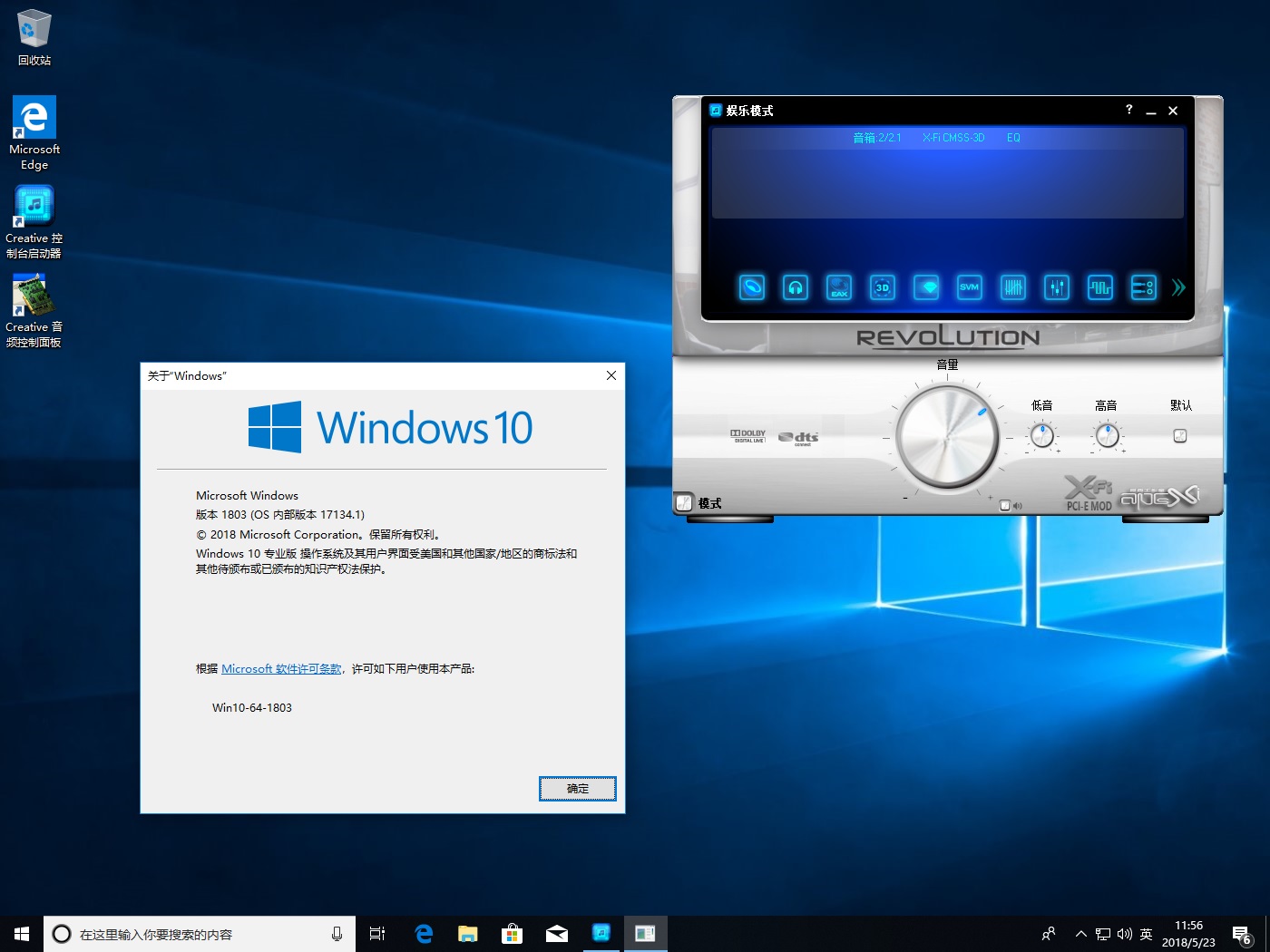Switch to About Windows taskbar button

click(645, 934)
